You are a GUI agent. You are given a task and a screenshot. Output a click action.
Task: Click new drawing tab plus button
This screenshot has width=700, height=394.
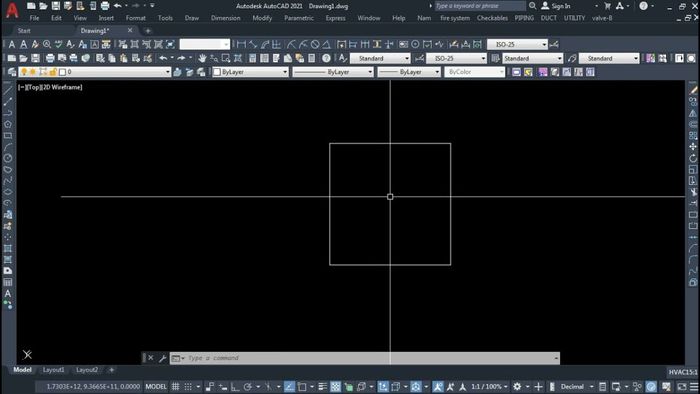click(x=148, y=31)
